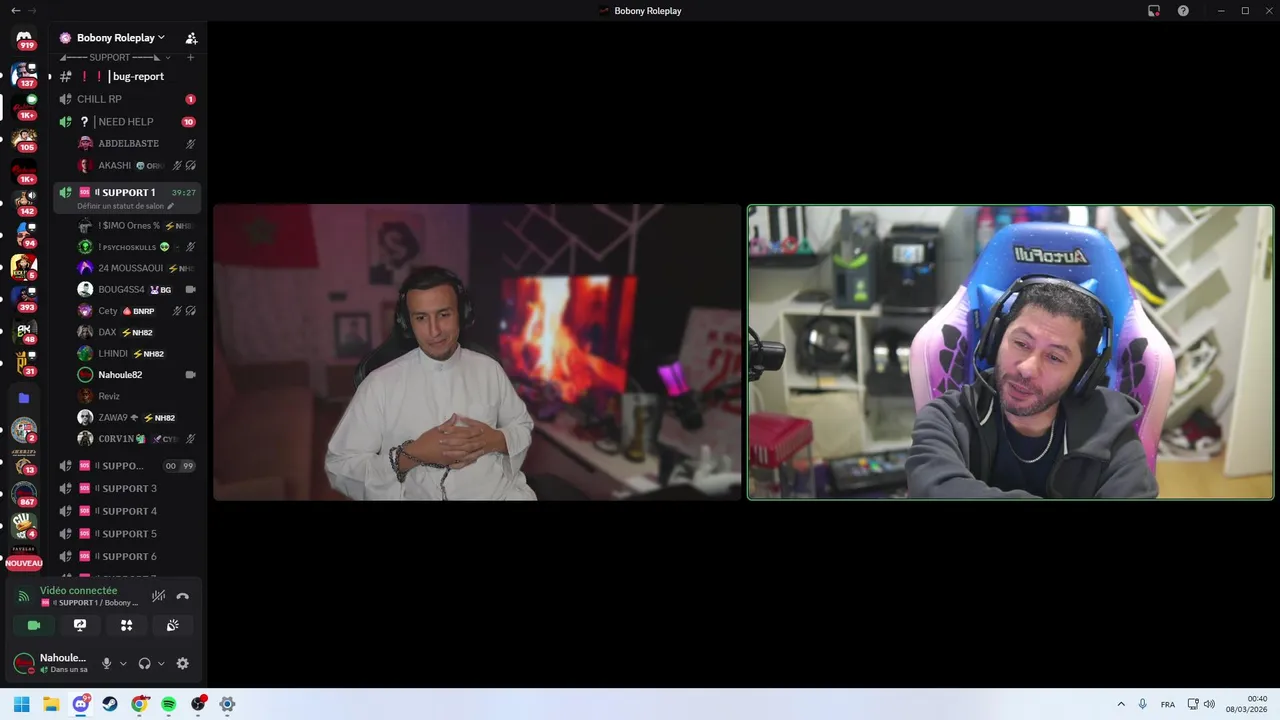Image resolution: width=1280 pixels, height=720 pixels.
Task: Open microphone input options chevron
Action: [123, 663]
